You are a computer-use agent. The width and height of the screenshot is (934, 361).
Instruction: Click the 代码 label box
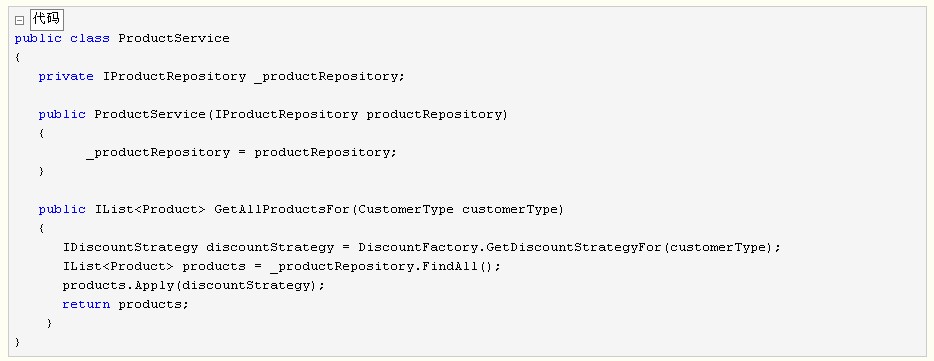(46, 19)
